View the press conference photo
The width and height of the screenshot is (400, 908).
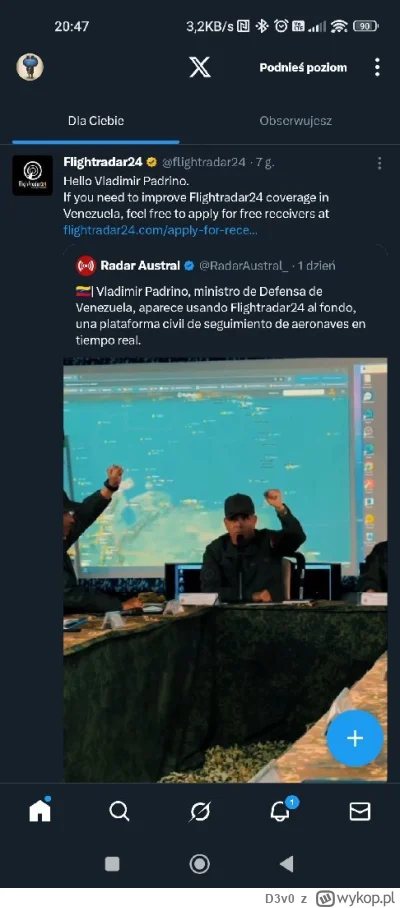pos(225,570)
